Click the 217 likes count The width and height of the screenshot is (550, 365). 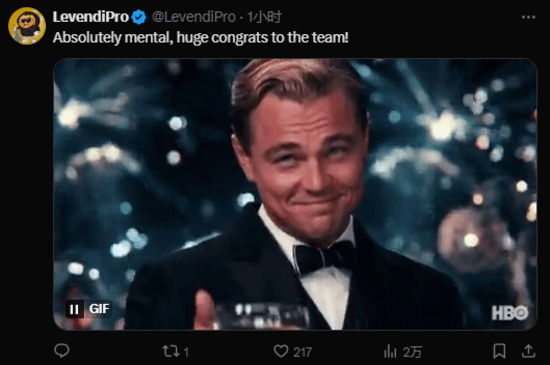pyautogui.click(x=302, y=352)
